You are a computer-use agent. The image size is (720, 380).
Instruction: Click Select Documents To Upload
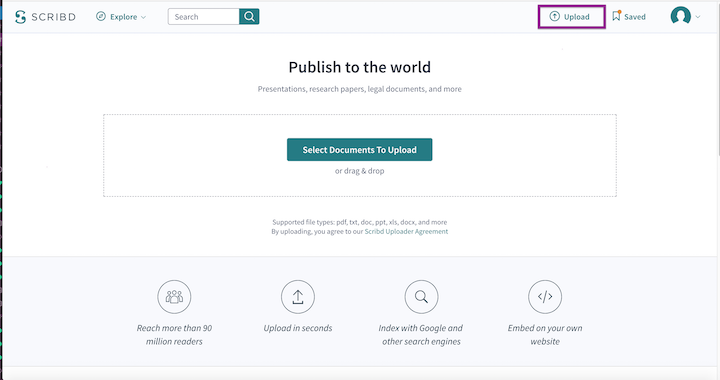tap(360, 150)
